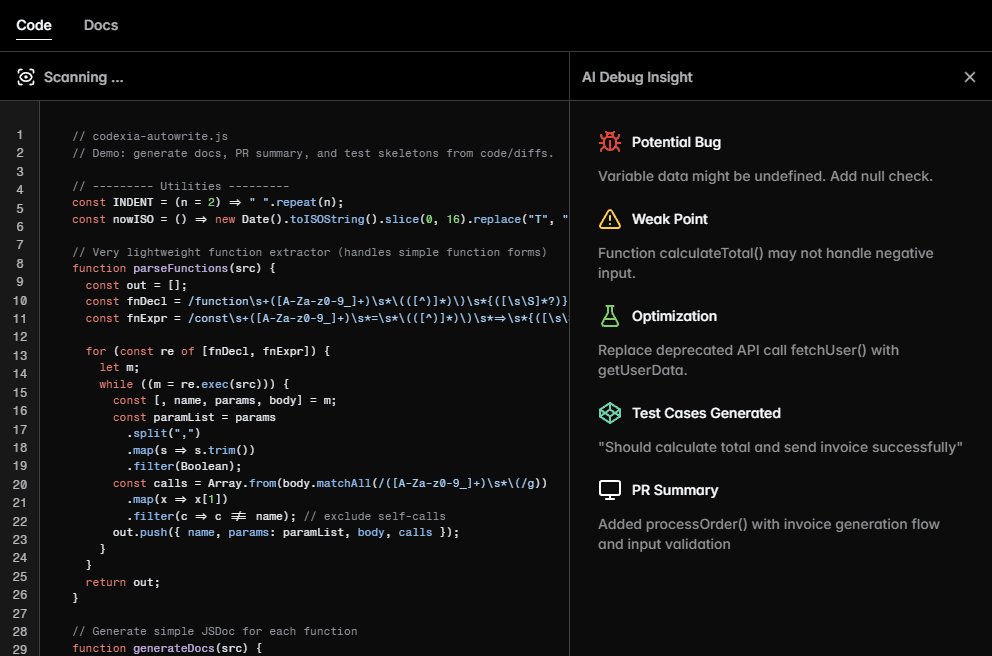Click the PR Summary monitor icon

610,490
